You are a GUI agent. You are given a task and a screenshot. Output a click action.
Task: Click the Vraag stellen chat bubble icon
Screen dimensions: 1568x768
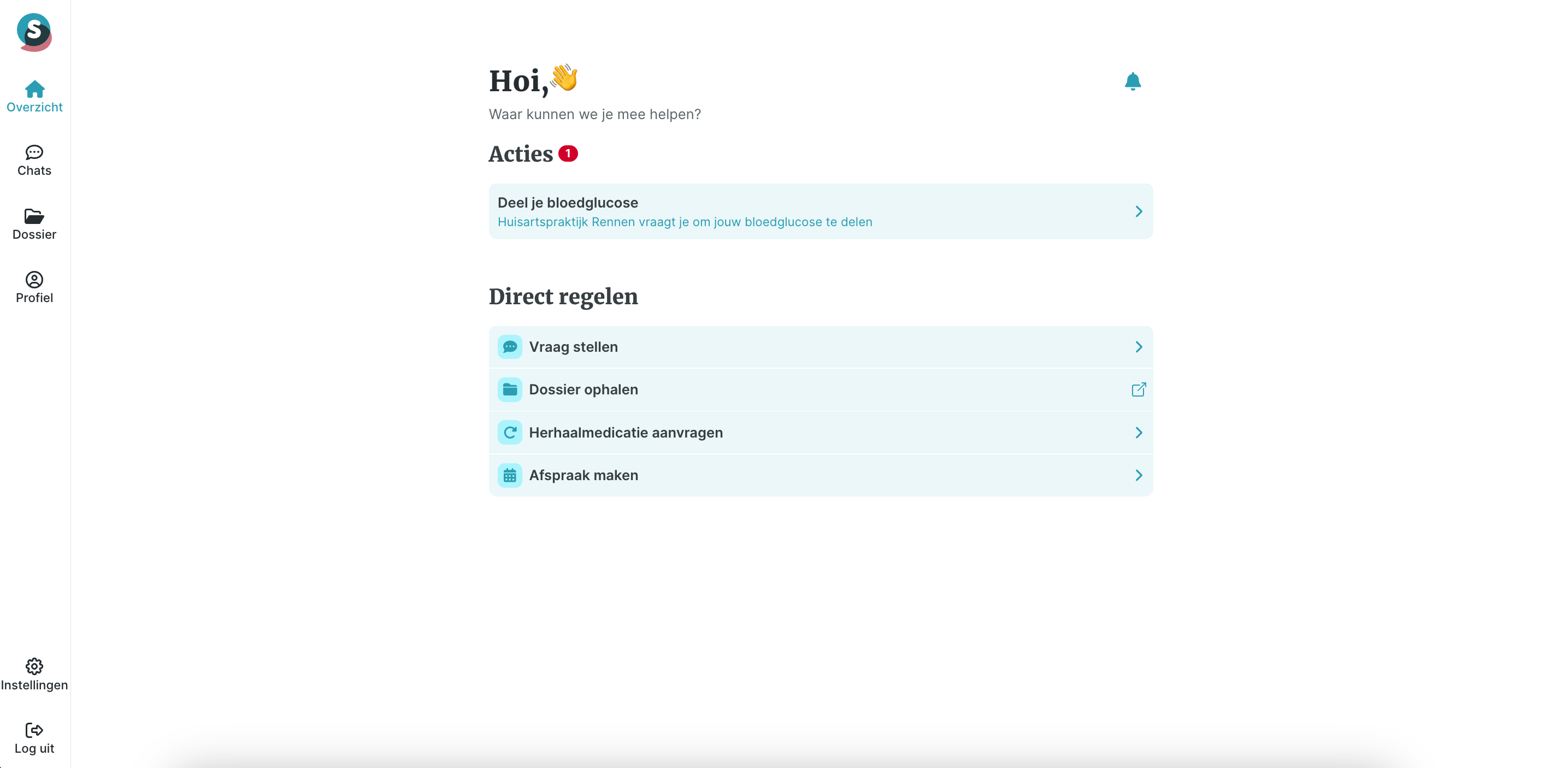510,347
